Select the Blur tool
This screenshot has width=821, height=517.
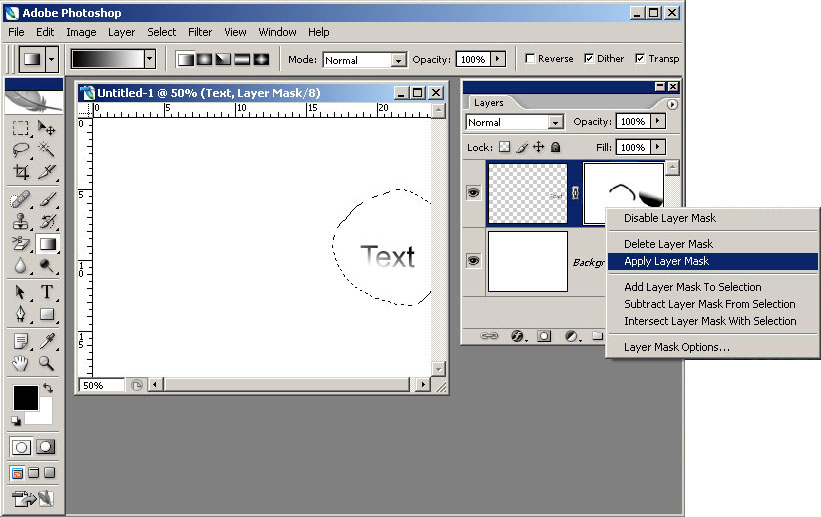pyautogui.click(x=20, y=266)
